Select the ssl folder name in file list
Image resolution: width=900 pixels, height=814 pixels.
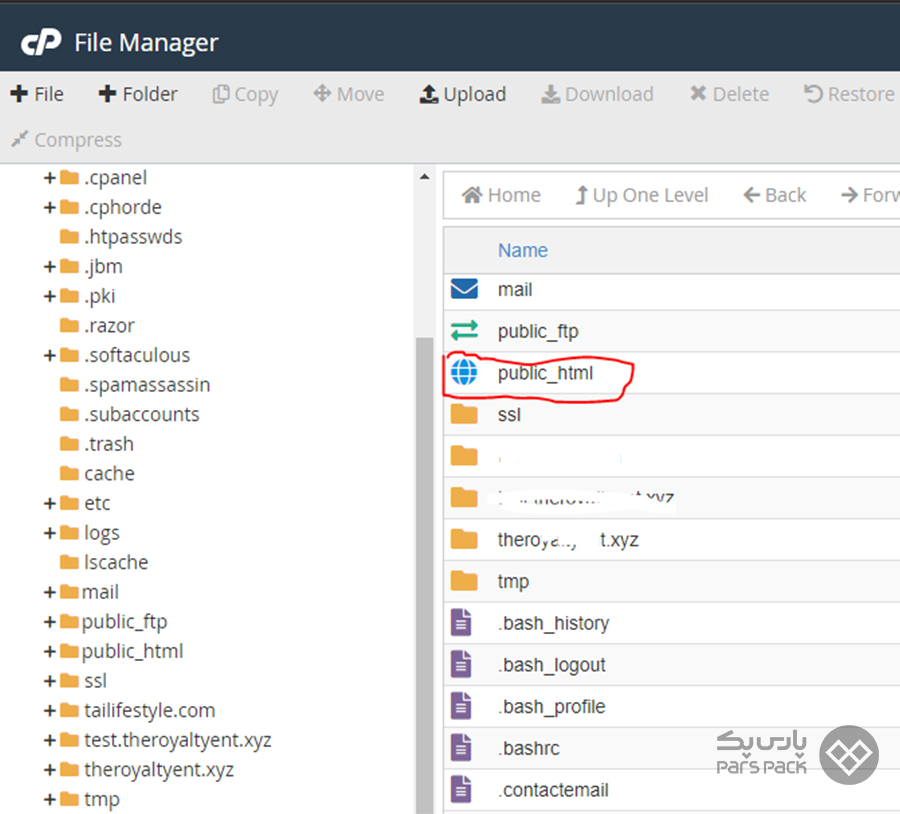509,414
